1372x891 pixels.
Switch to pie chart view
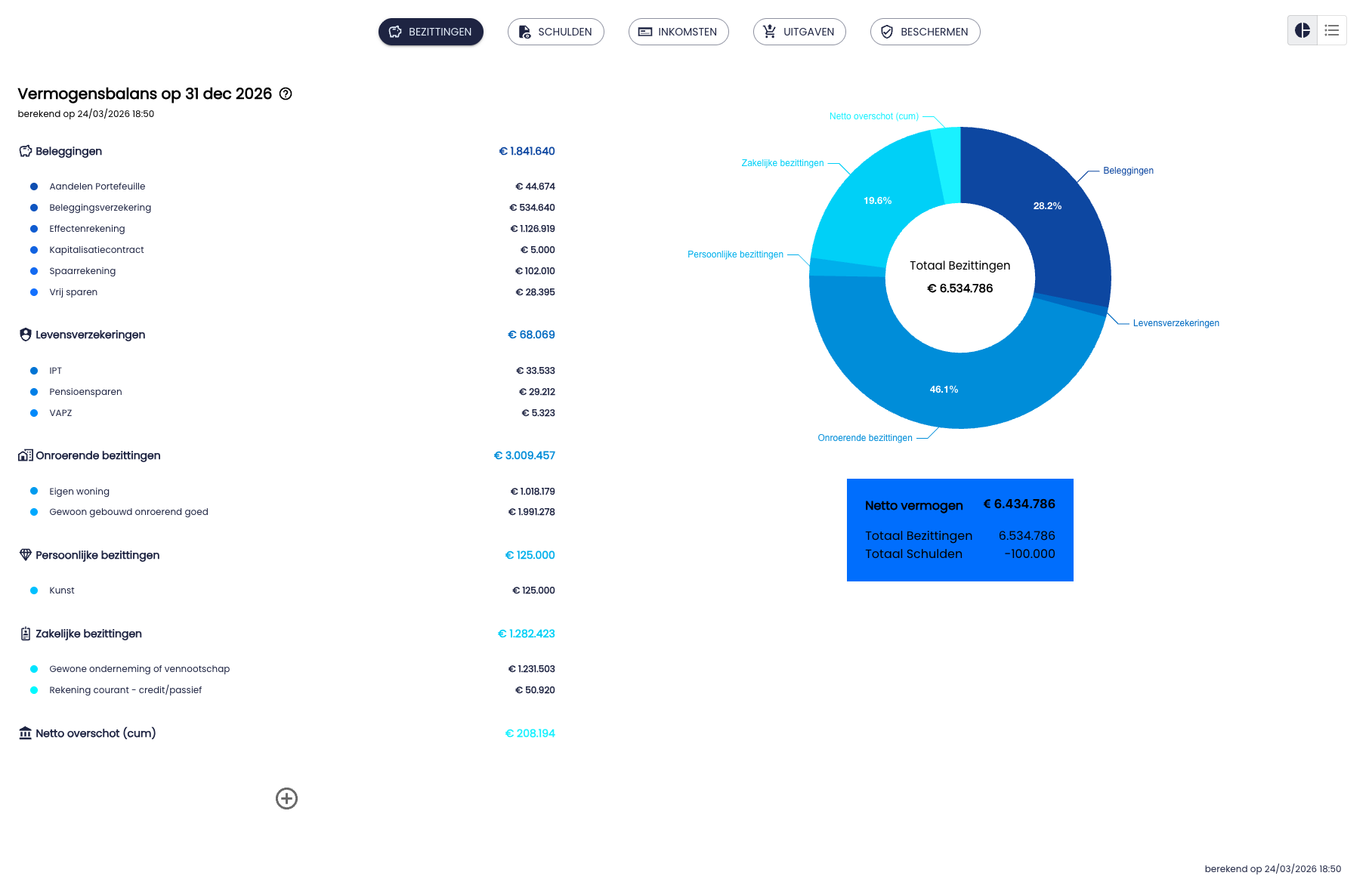pyautogui.click(x=1302, y=30)
